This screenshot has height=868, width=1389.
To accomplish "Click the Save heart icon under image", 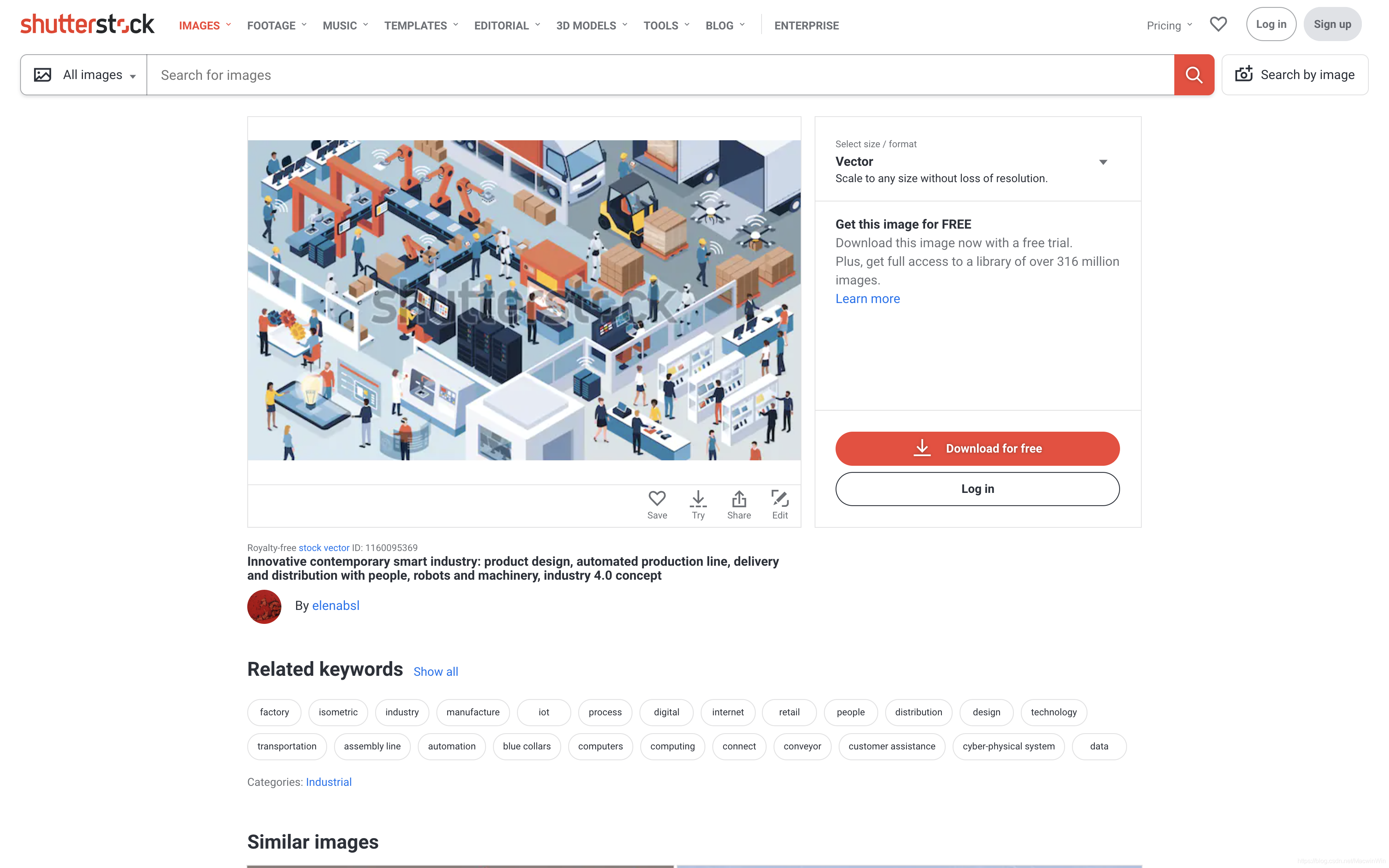I will tap(657, 498).
